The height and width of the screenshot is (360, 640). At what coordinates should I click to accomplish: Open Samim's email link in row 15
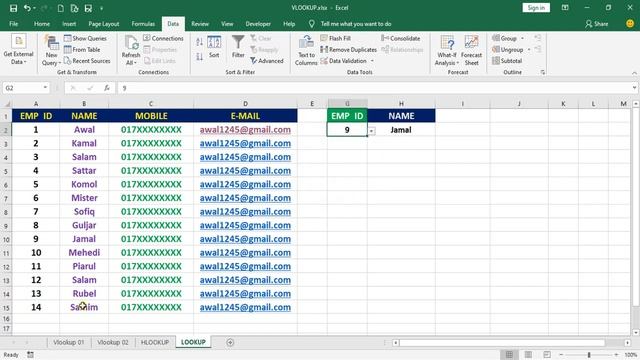click(245, 307)
